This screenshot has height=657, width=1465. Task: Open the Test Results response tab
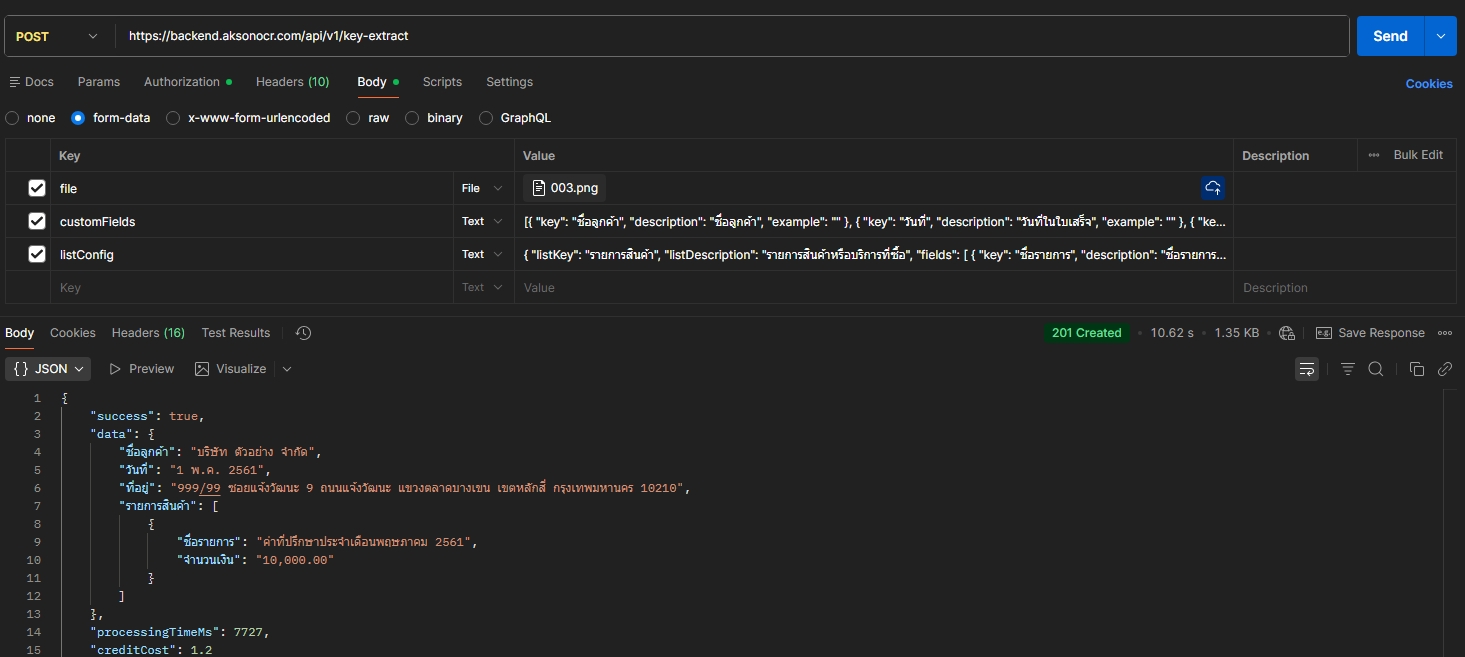(x=235, y=332)
